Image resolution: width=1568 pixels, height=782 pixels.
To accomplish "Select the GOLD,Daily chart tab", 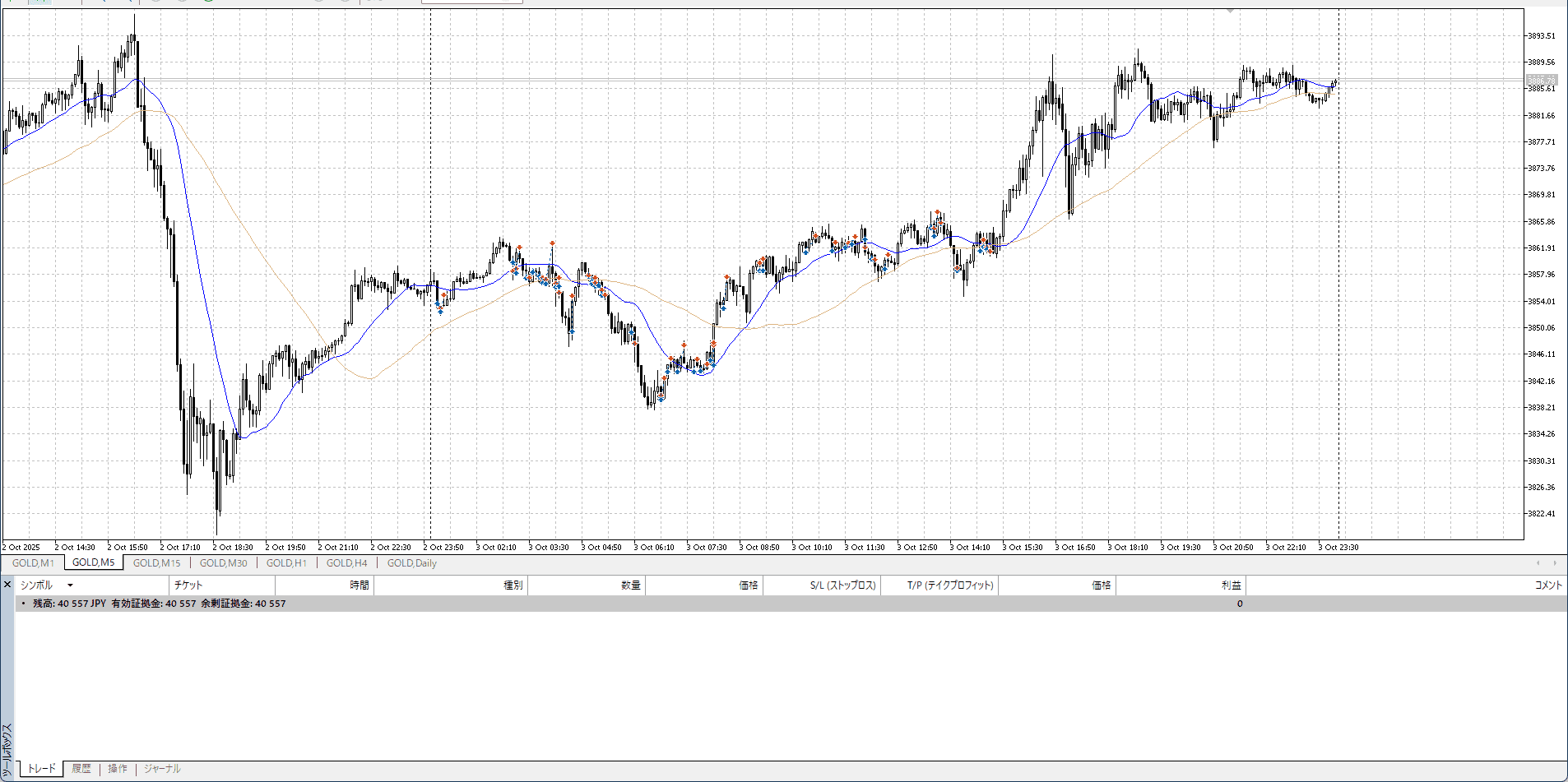I will [x=411, y=563].
